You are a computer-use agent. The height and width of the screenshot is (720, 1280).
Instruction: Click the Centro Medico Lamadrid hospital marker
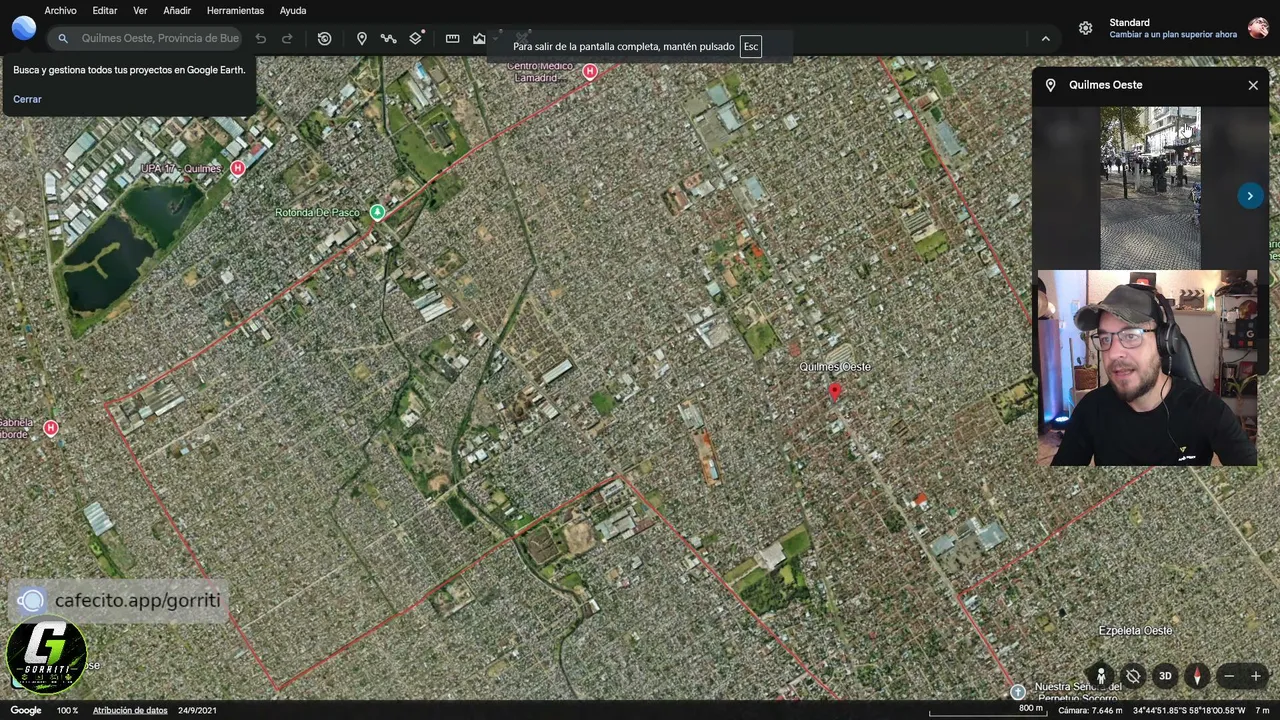(590, 71)
